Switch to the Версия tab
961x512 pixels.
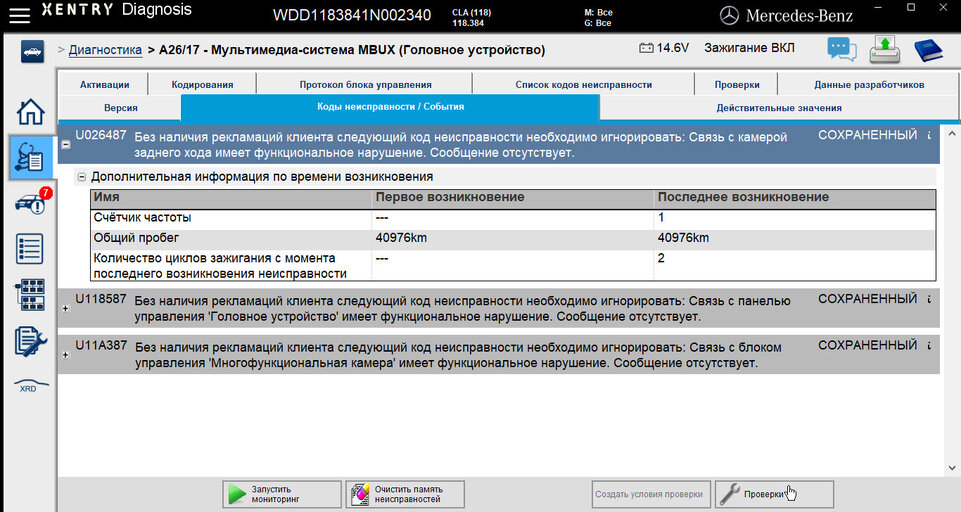121,108
